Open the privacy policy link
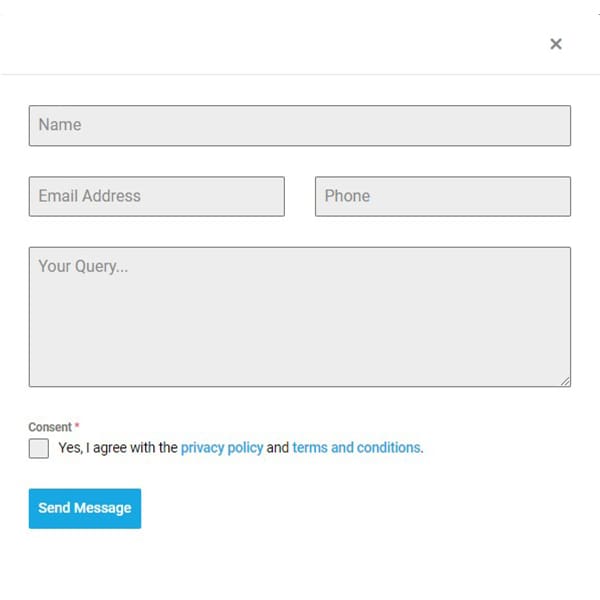Screen dimensions: 600x600 pyautogui.click(x=222, y=448)
